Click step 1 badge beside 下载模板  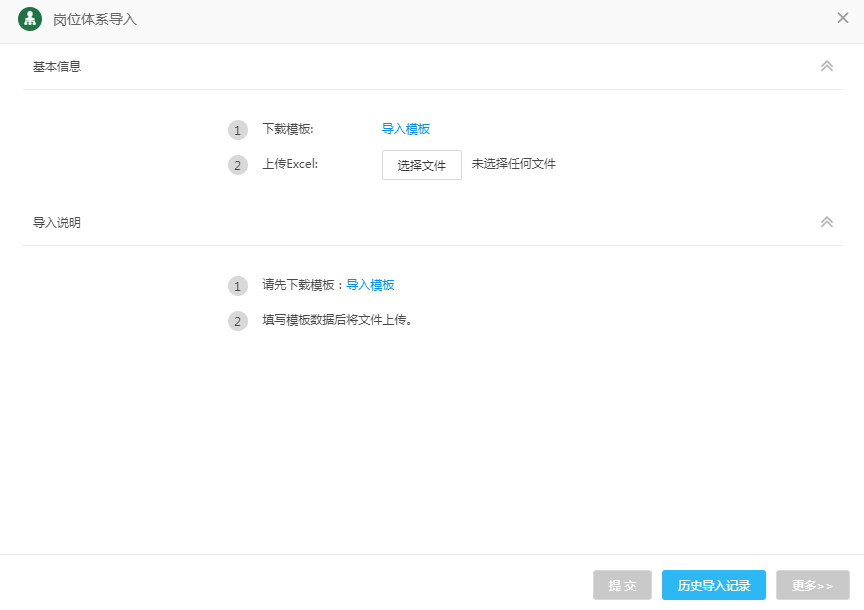pos(237,130)
